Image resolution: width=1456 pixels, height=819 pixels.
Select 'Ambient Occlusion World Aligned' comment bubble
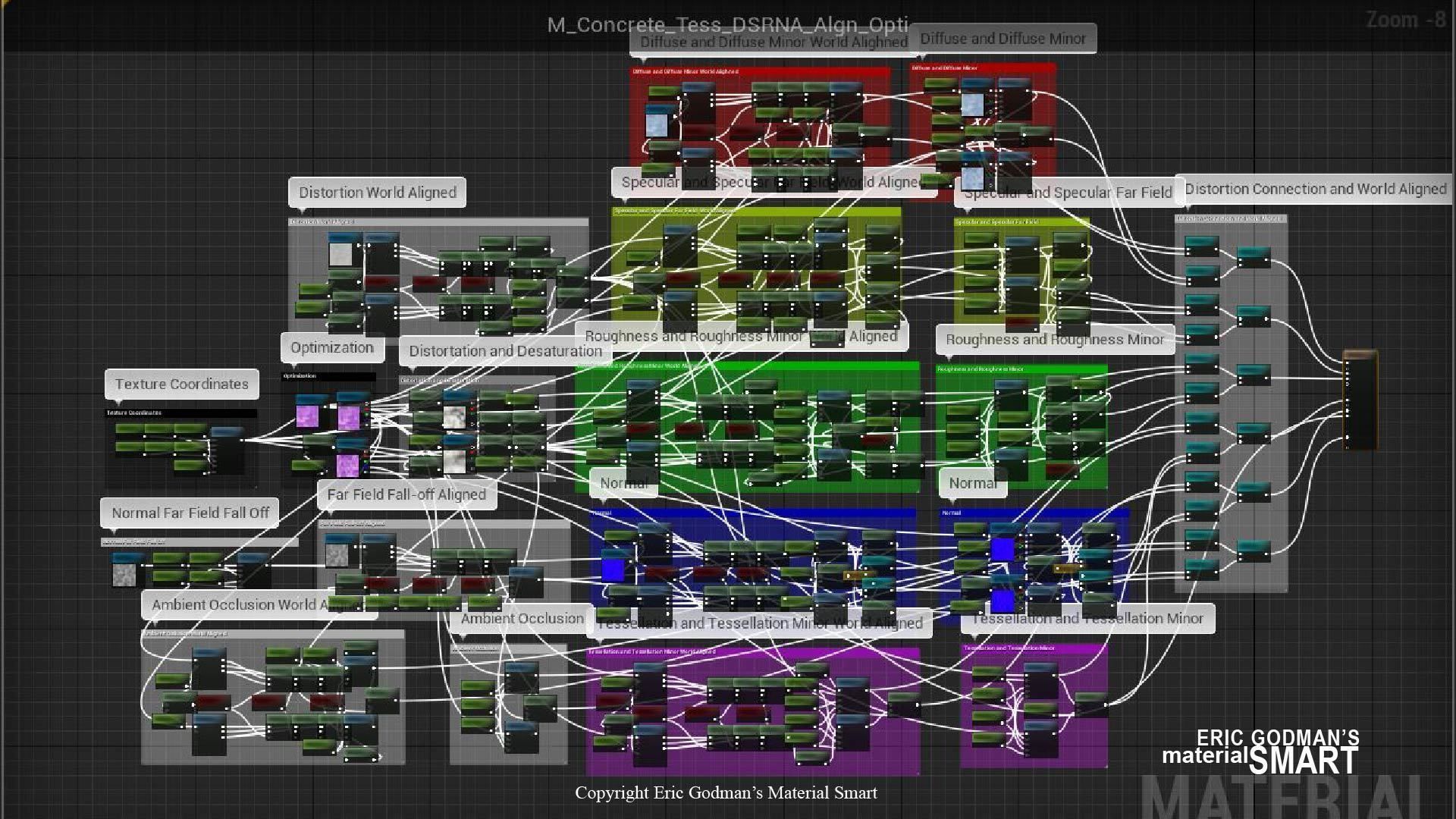point(258,605)
